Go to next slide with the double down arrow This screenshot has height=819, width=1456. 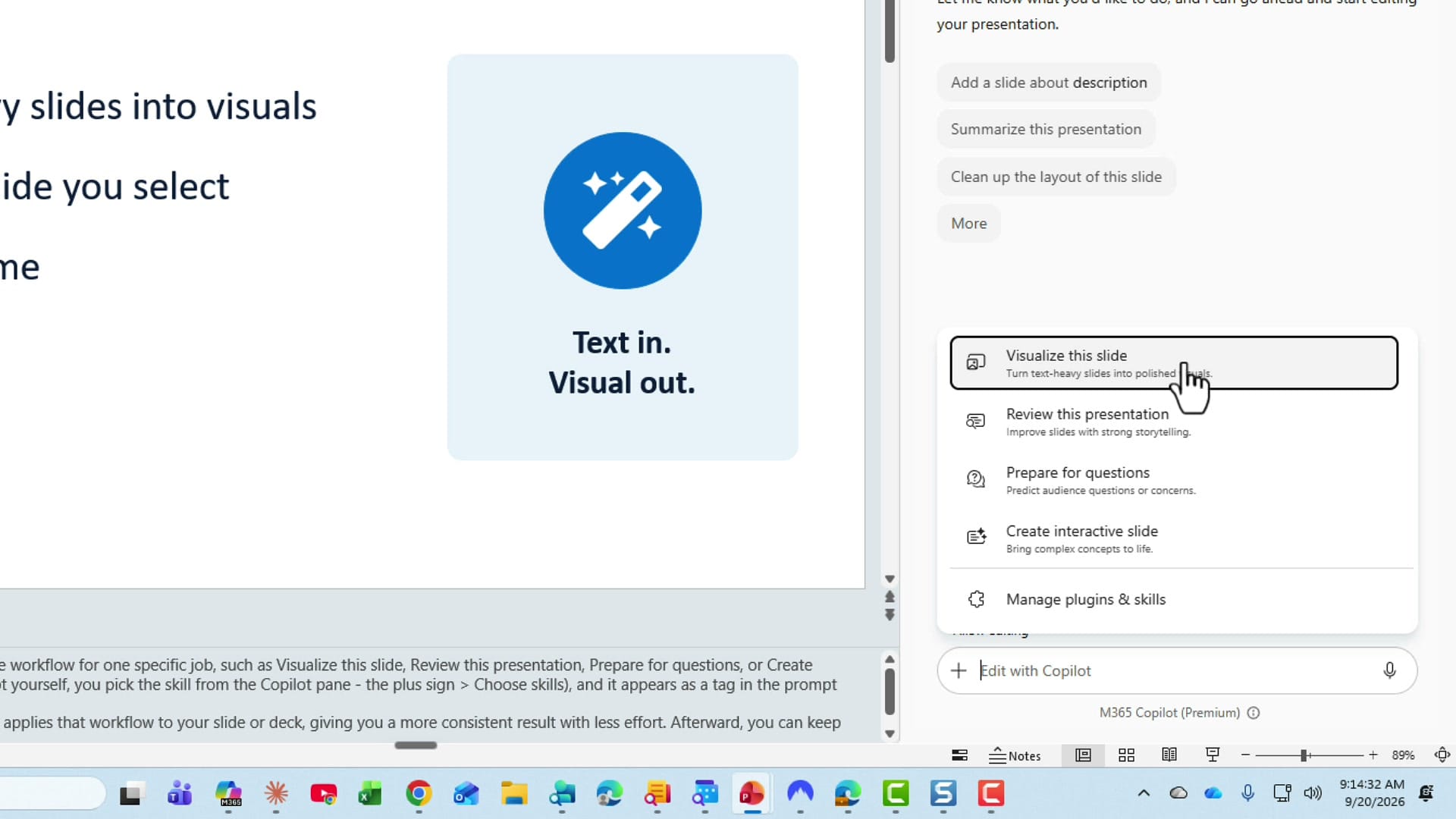(890, 615)
